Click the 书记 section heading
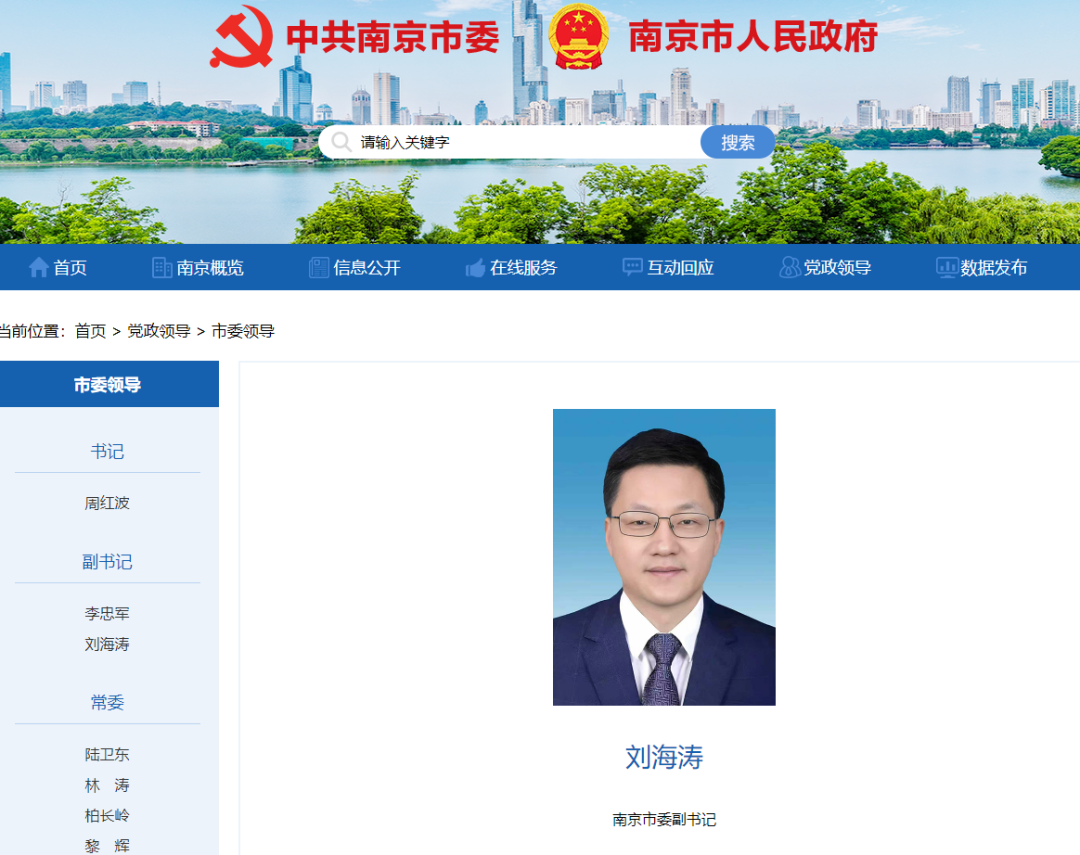 pyautogui.click(x=107, y=452)
